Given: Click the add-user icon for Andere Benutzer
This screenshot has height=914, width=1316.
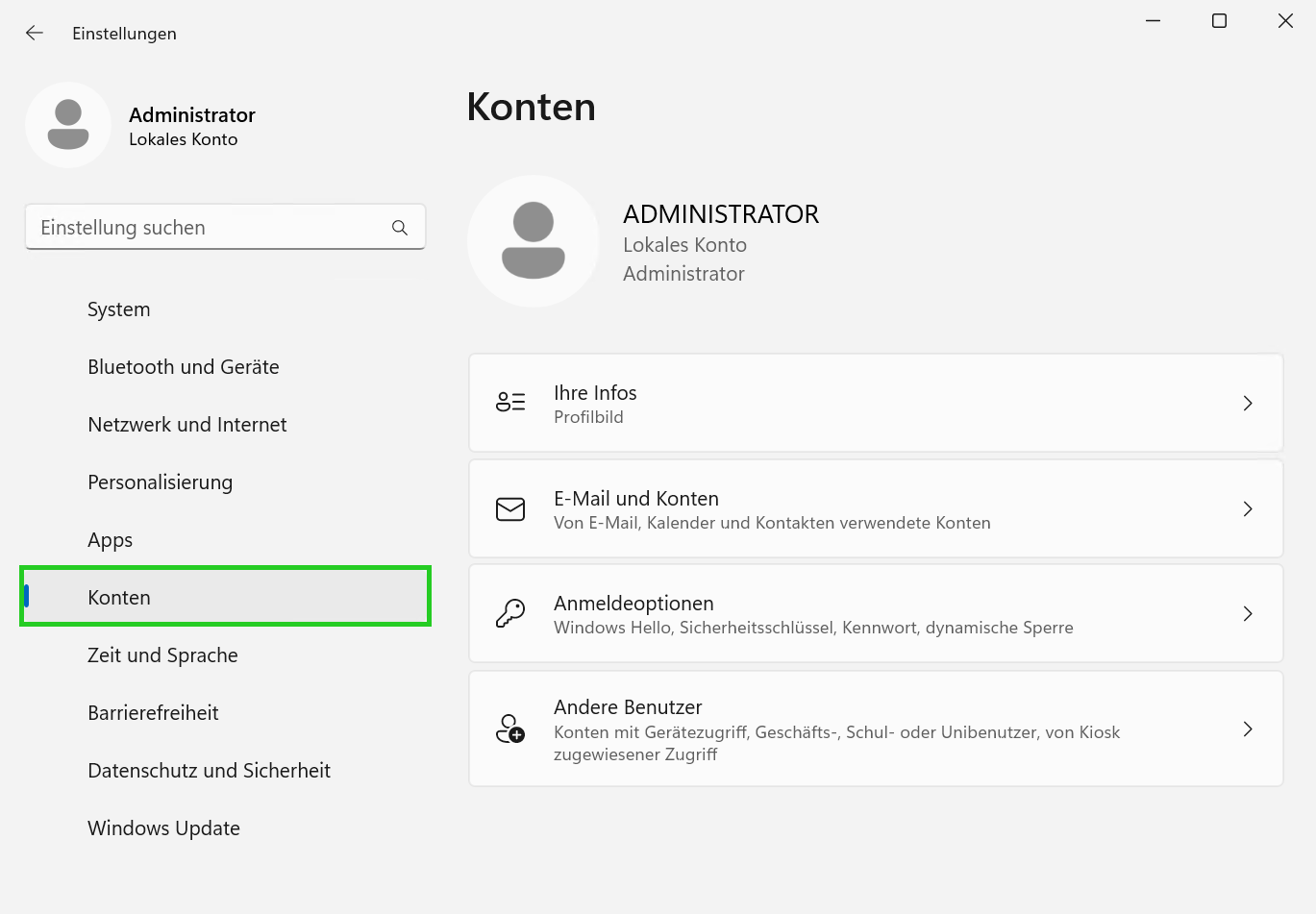Looking at the screenshot, I should tap(510, 729).
